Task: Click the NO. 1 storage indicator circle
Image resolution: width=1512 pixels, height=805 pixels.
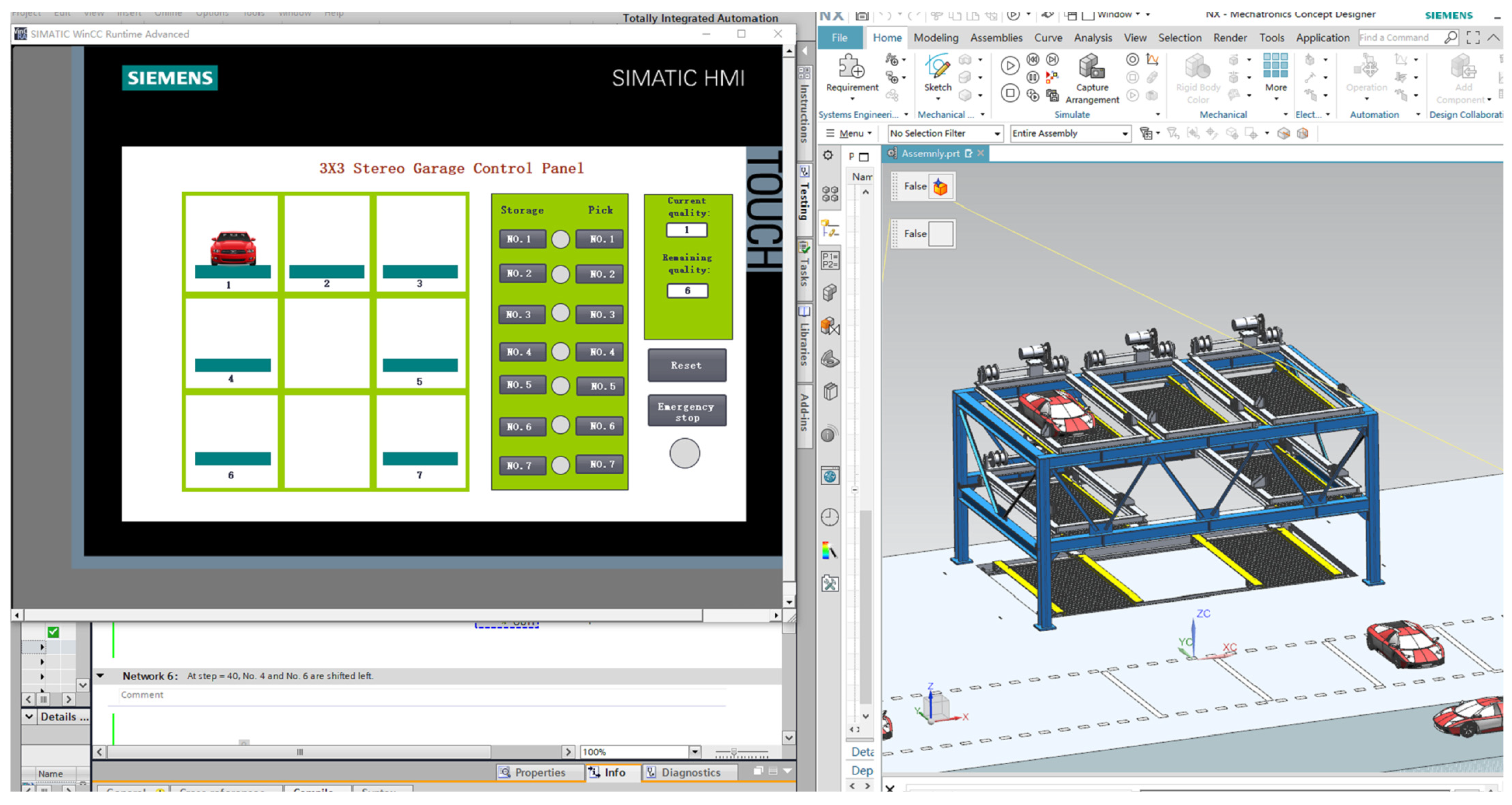Action: click(x=560, y=240)
